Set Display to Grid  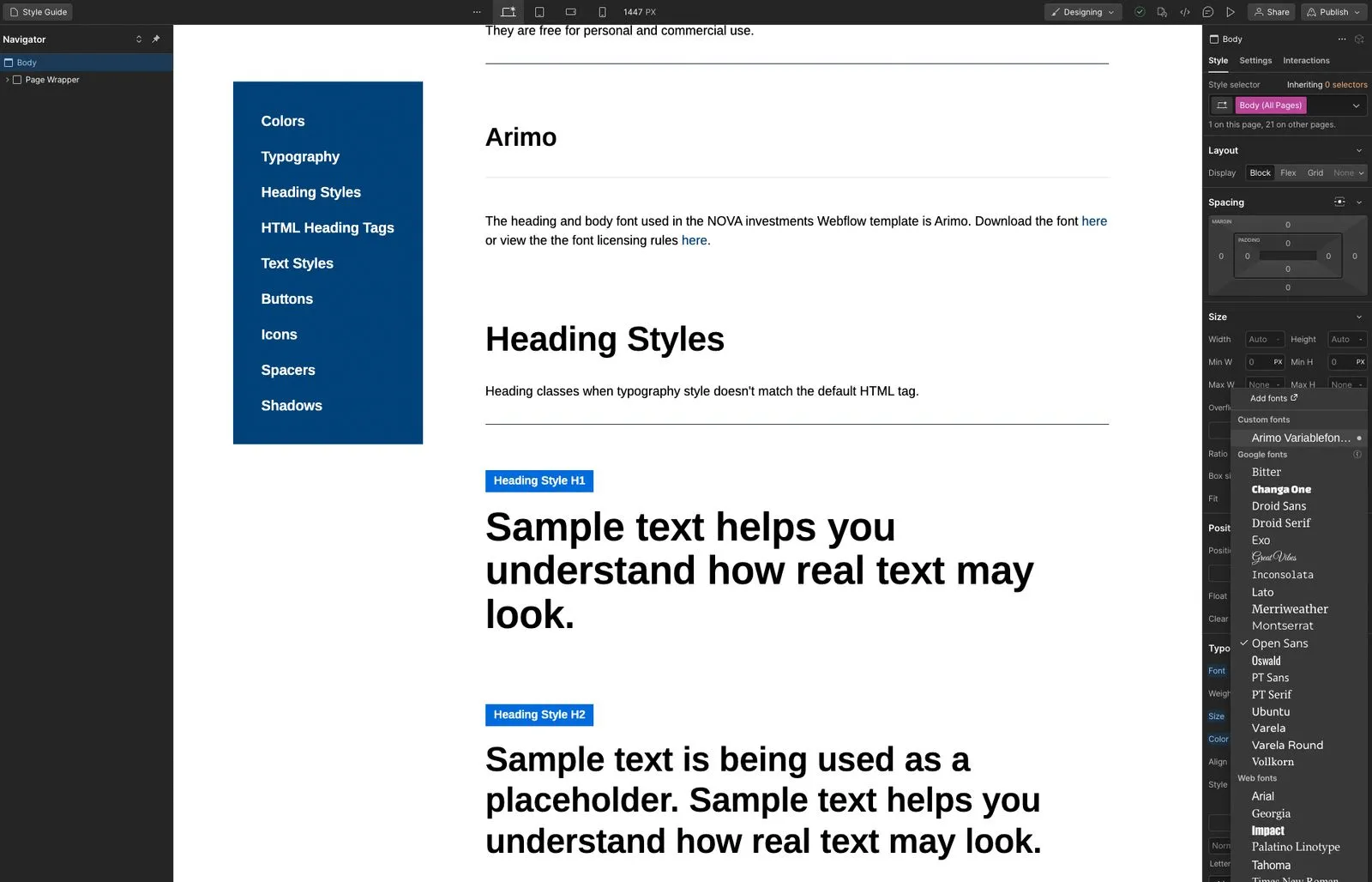click(x=1315, y=172)
